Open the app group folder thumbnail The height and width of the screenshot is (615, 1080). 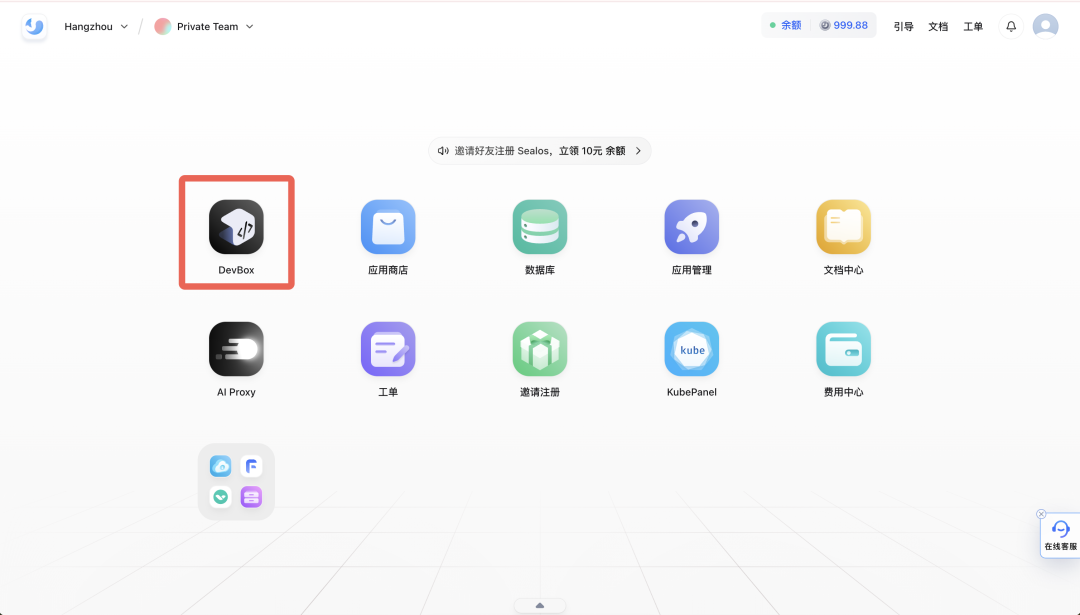236,481
